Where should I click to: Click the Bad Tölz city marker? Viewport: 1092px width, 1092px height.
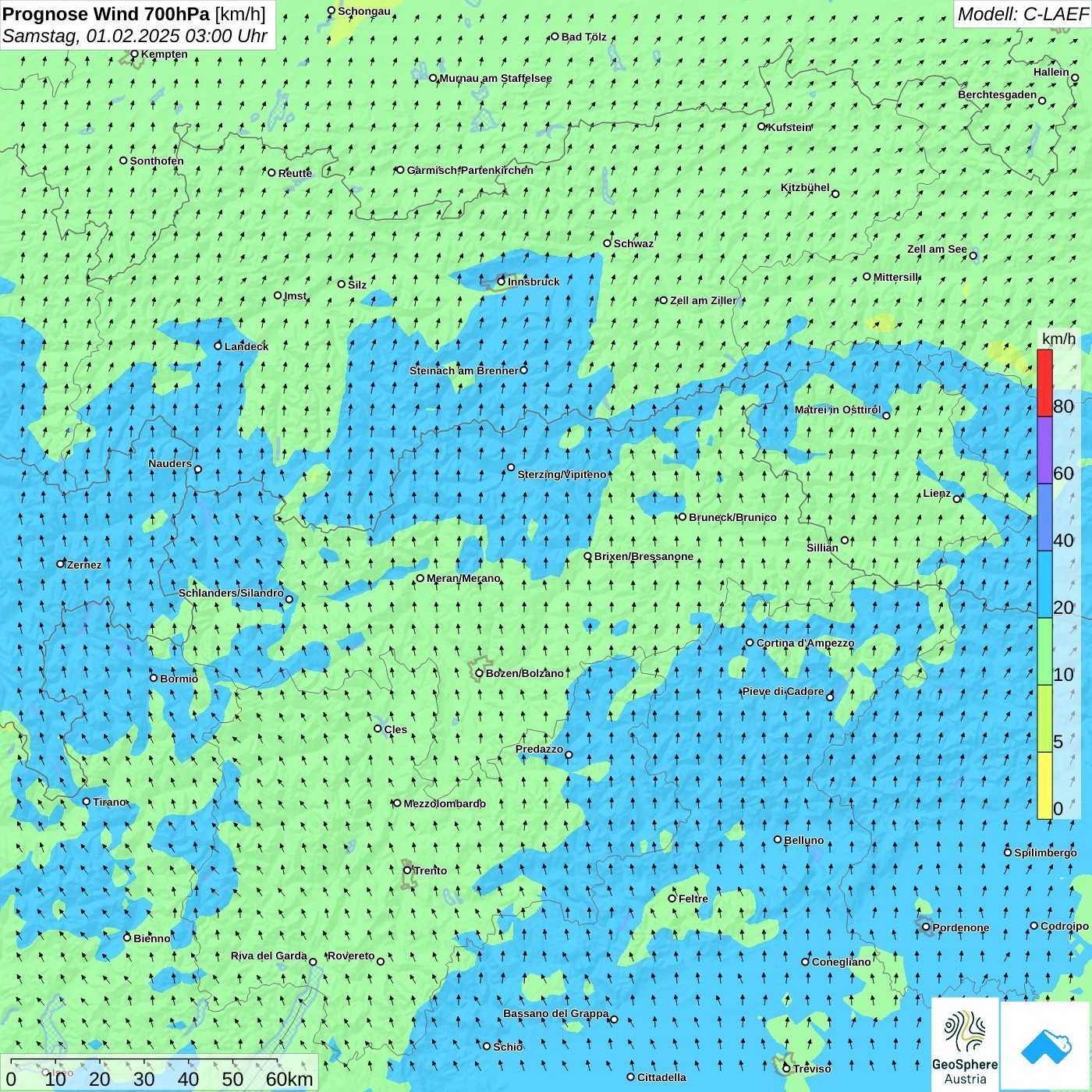tap(555, 36)
